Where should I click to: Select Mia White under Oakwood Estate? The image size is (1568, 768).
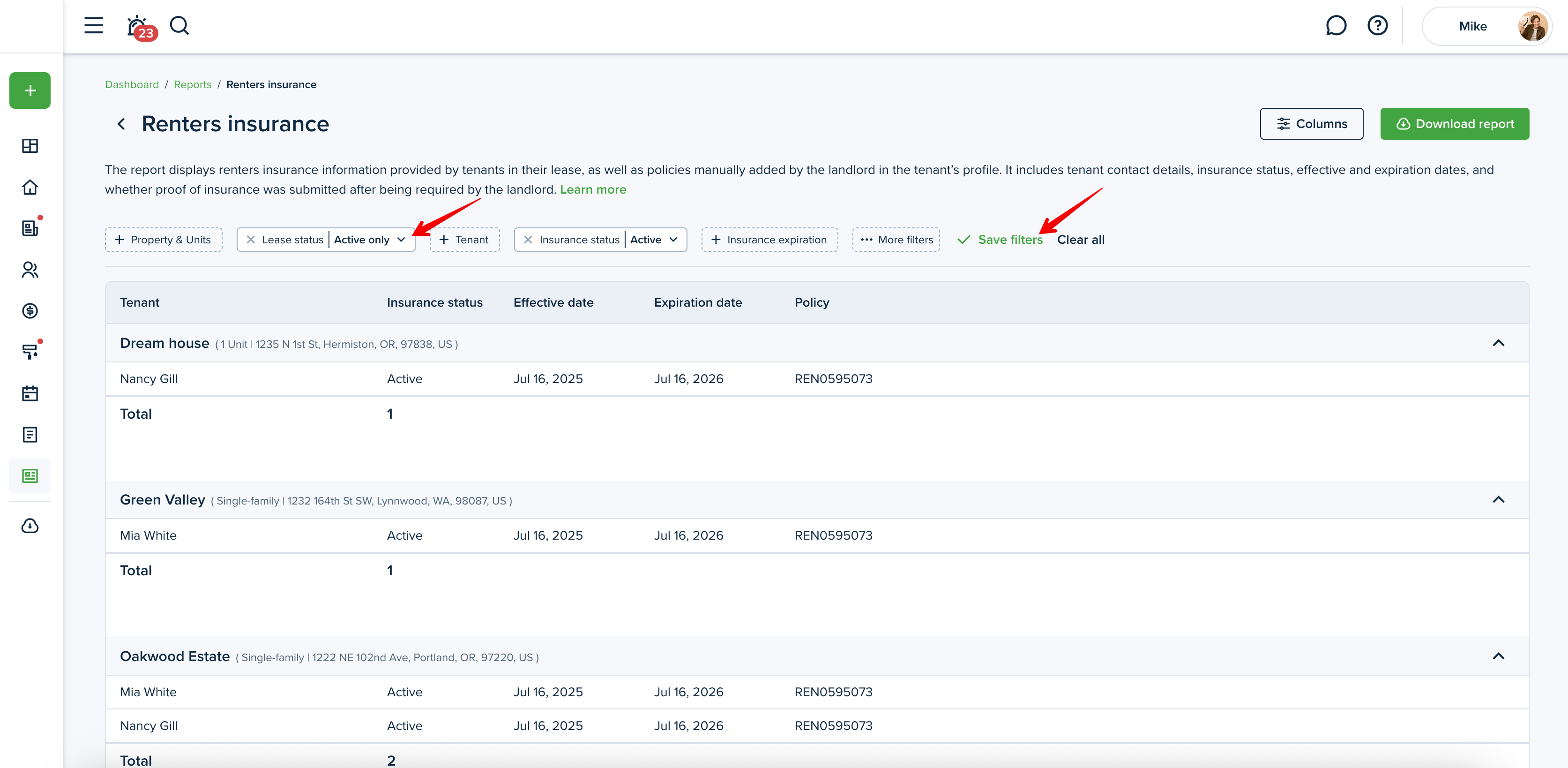[x=148, y=692]
